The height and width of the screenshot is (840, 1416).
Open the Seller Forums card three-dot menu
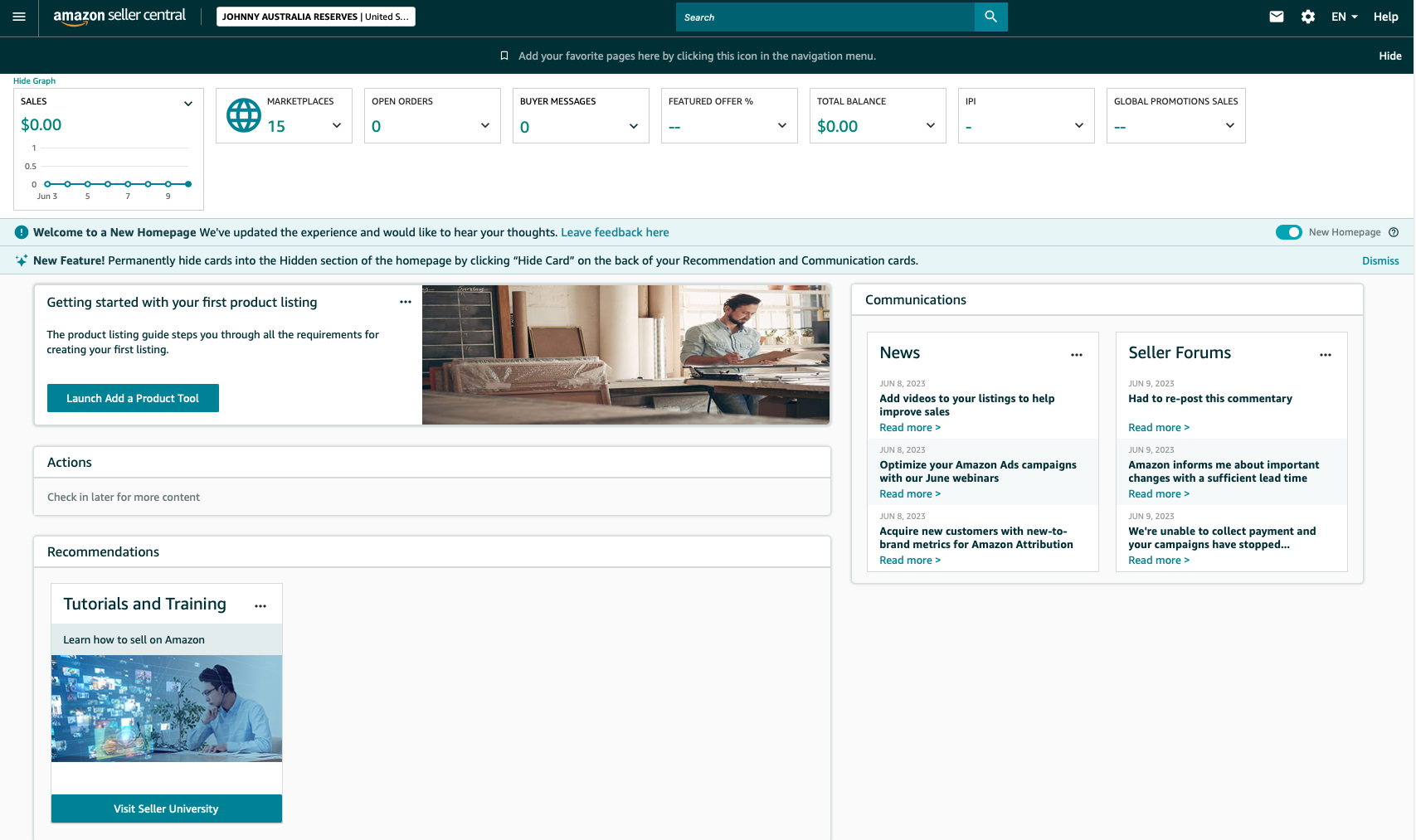[x=1326, y=355]
